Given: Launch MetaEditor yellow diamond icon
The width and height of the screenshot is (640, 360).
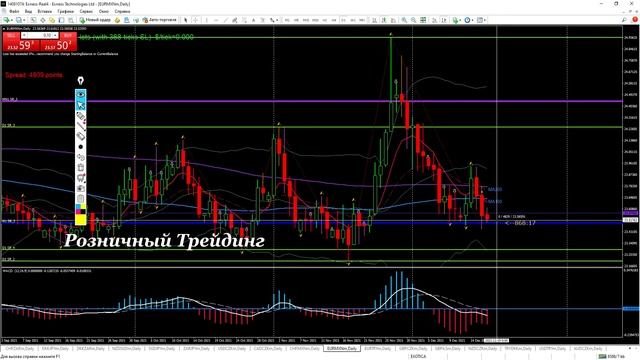Looking at the screenshot, I should [x=117, y=20].
